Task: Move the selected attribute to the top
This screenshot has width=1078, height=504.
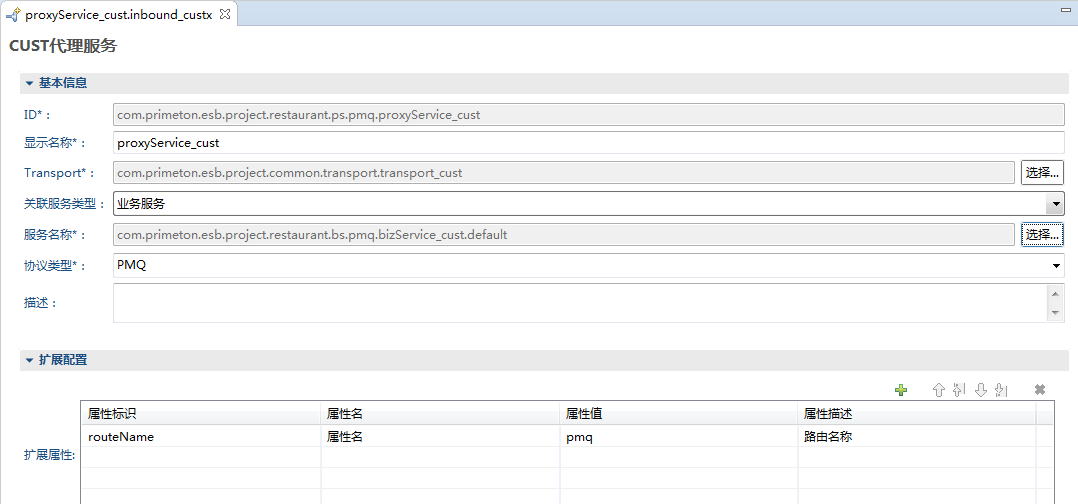Action: pyautogui.click(x=959, y=390)
